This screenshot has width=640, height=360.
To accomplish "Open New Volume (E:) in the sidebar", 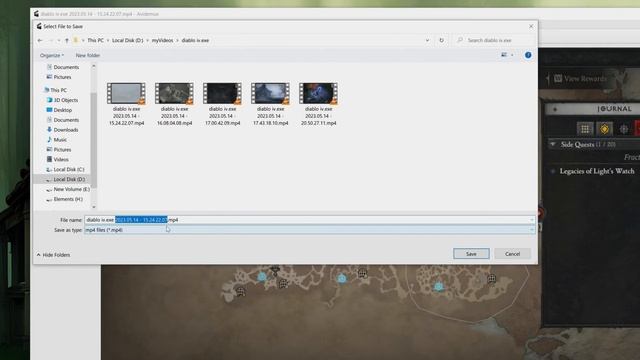I will point(68,189).
